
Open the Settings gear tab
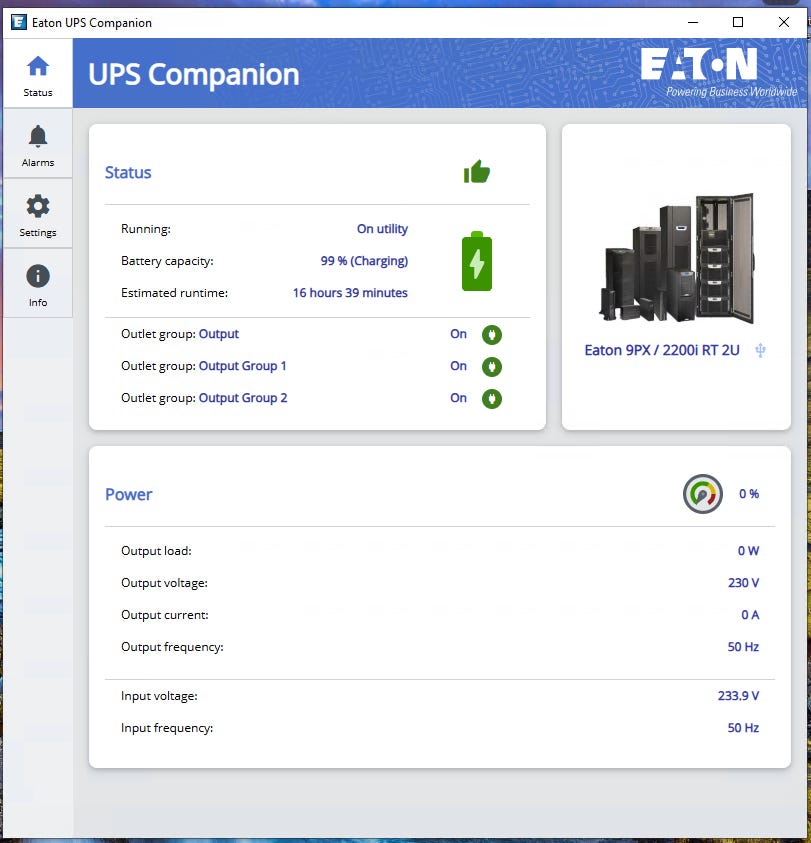(38, 213)
